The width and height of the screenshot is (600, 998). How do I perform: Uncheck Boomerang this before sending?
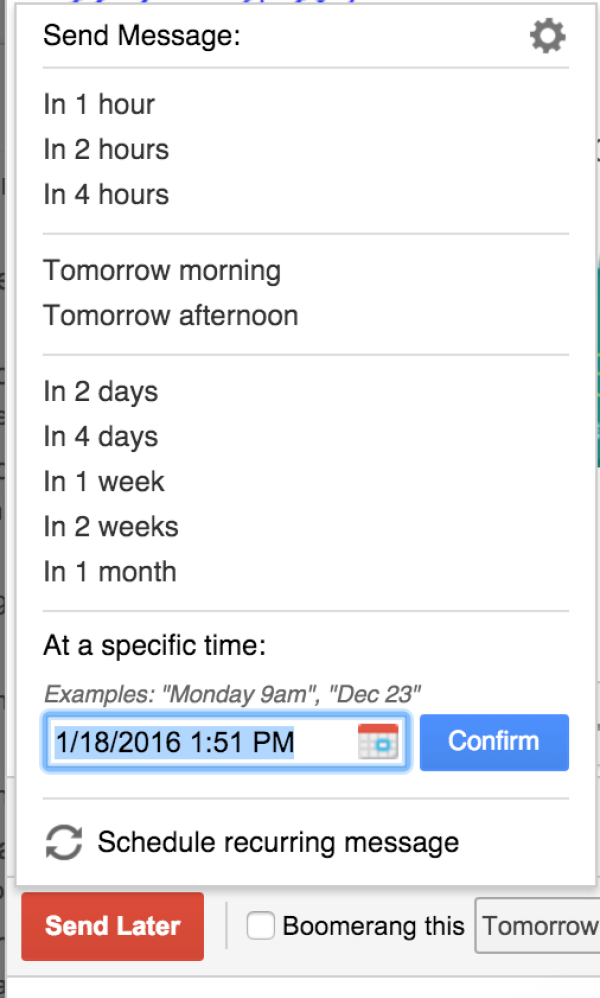point(260,926)
